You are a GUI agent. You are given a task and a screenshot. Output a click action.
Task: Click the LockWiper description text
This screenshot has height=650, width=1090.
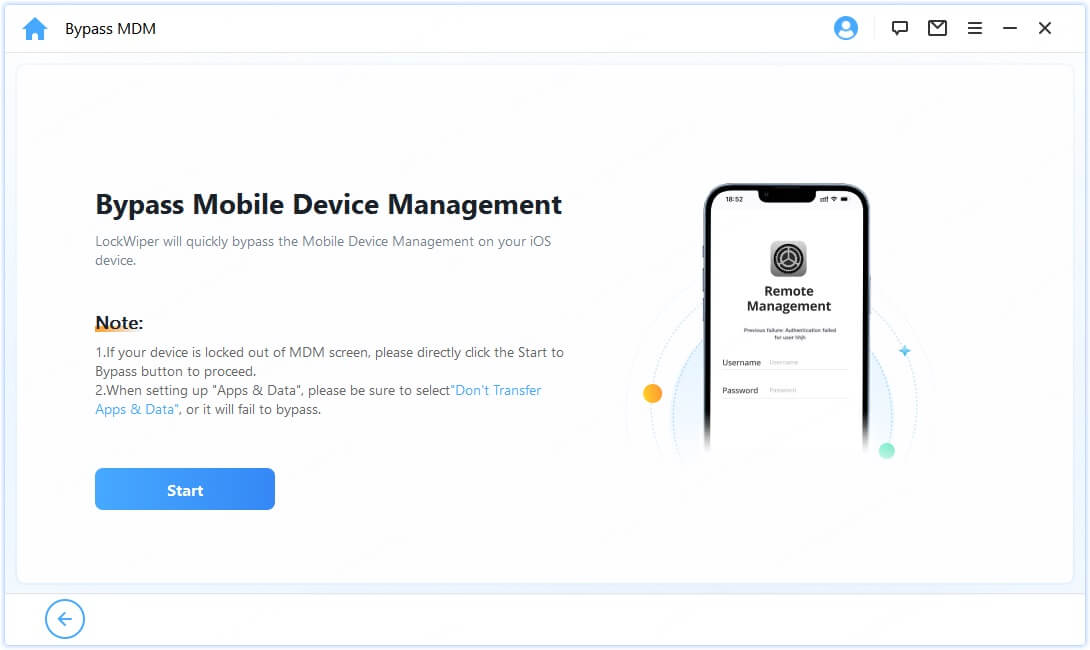323,250
